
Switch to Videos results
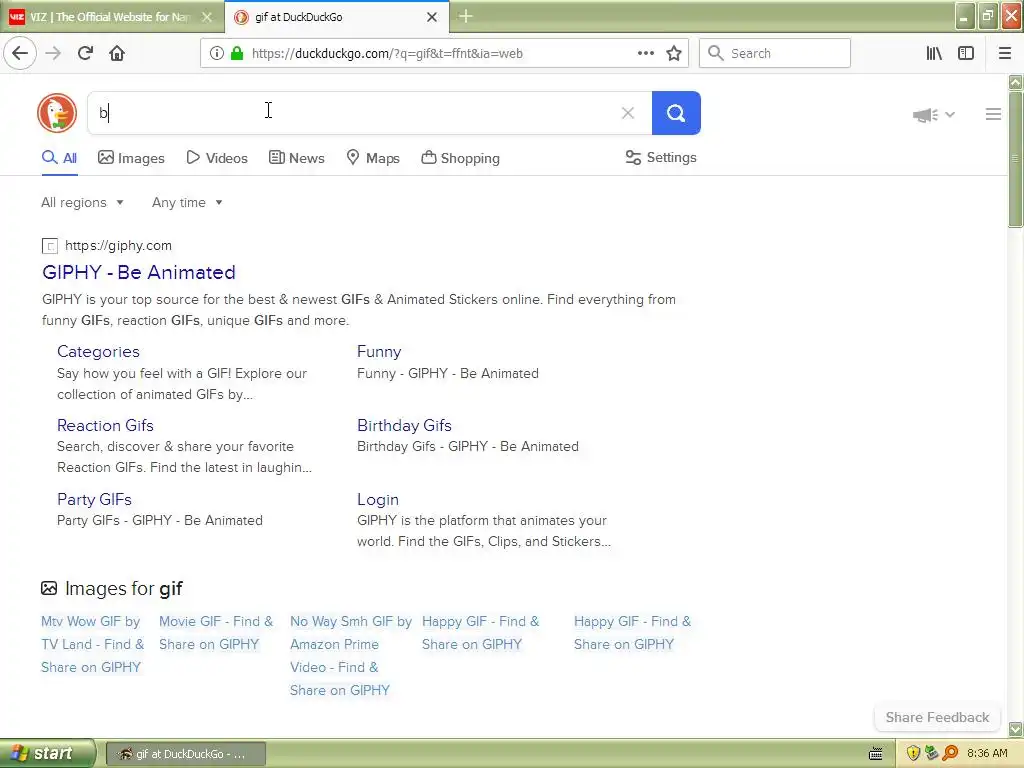[x=217, y=158]
